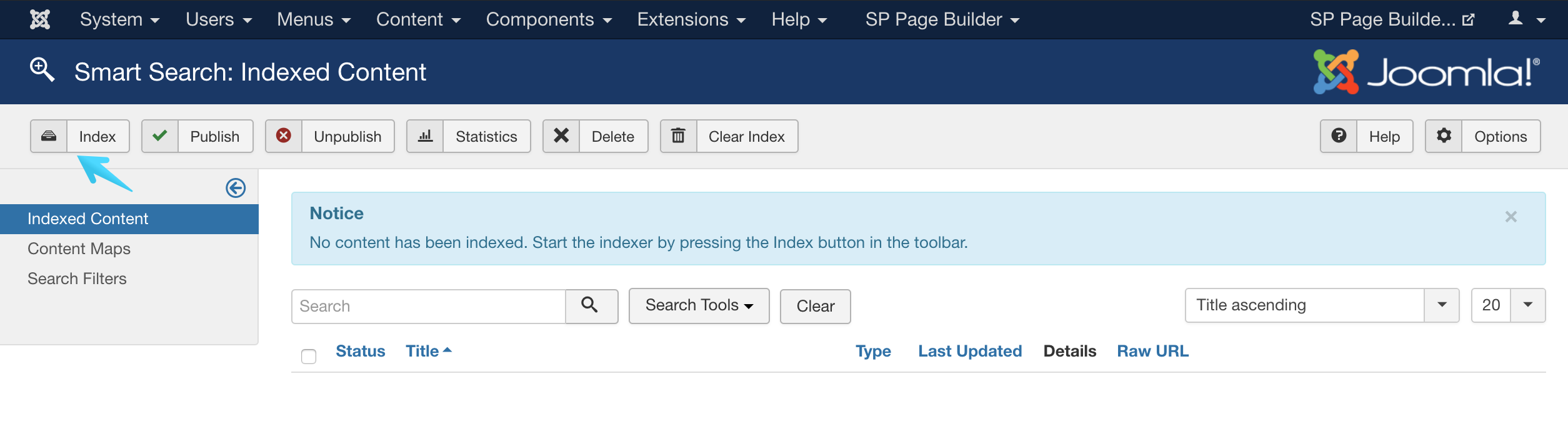Screen dimensions: 1568x424
Task: Expand the Search Tools dropdown
Action: (x=699, y=305)
